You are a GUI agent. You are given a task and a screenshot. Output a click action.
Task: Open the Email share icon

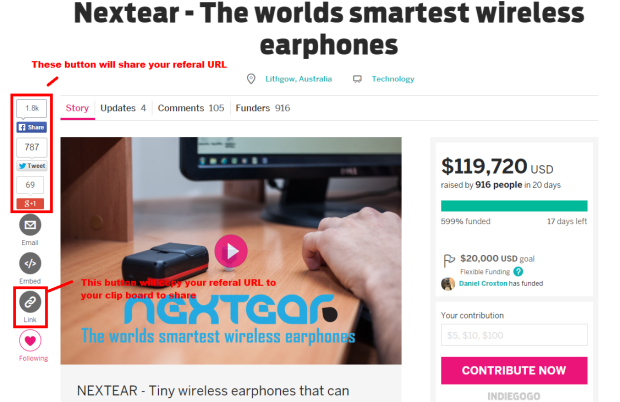pos(30,225)
